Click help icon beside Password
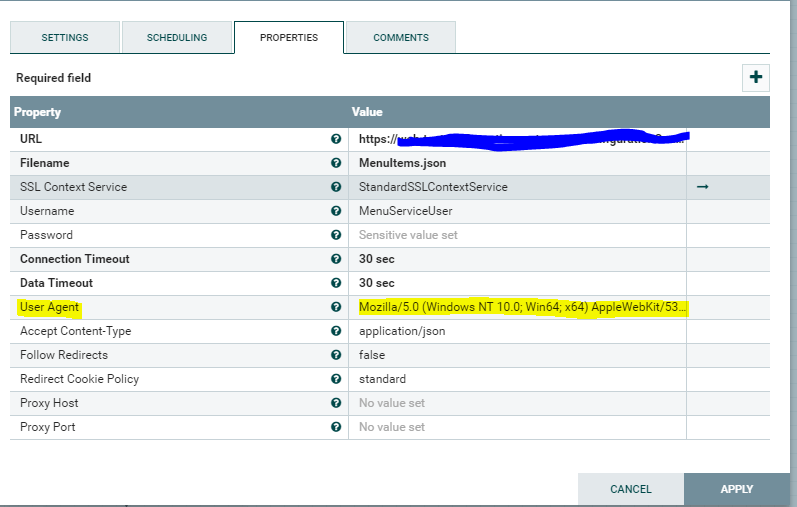 click(x=336, y=234)
